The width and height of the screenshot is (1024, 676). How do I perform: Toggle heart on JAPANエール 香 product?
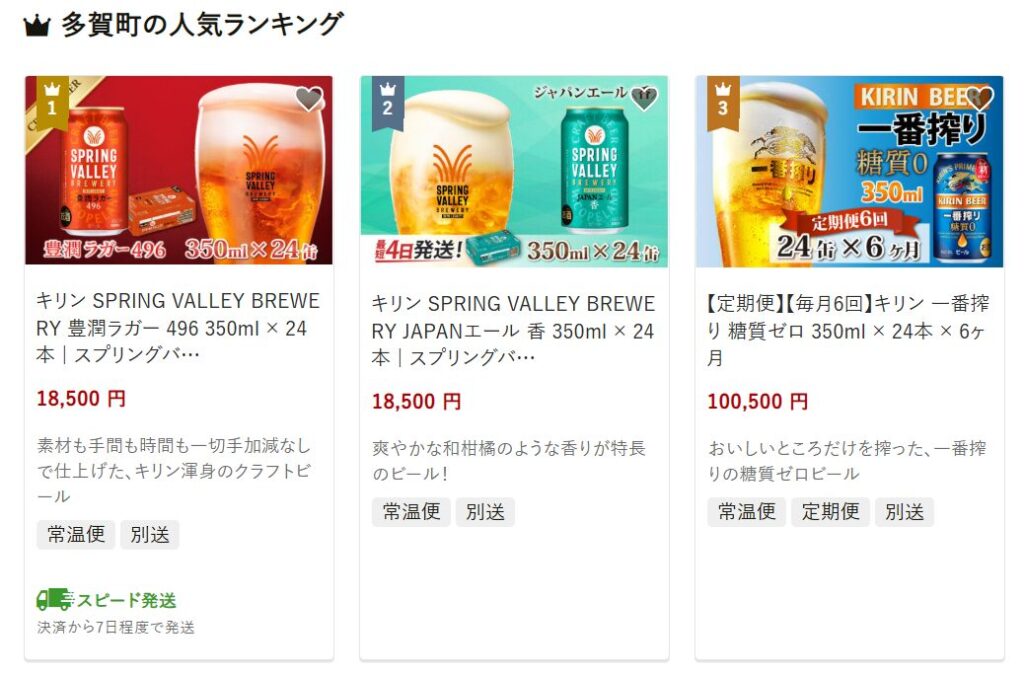[x=644, y=98]
